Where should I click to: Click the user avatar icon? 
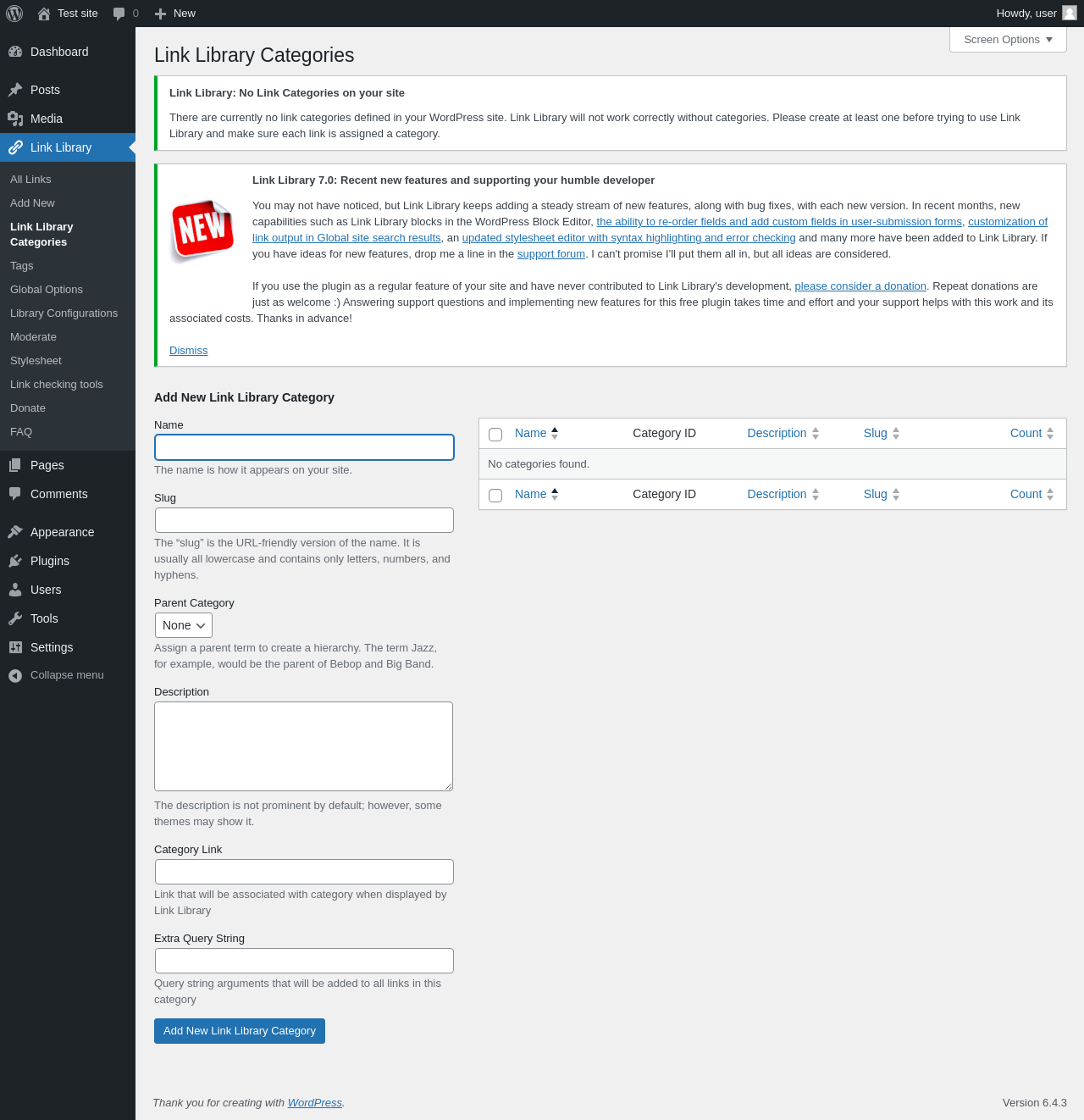coord(1070,13)
